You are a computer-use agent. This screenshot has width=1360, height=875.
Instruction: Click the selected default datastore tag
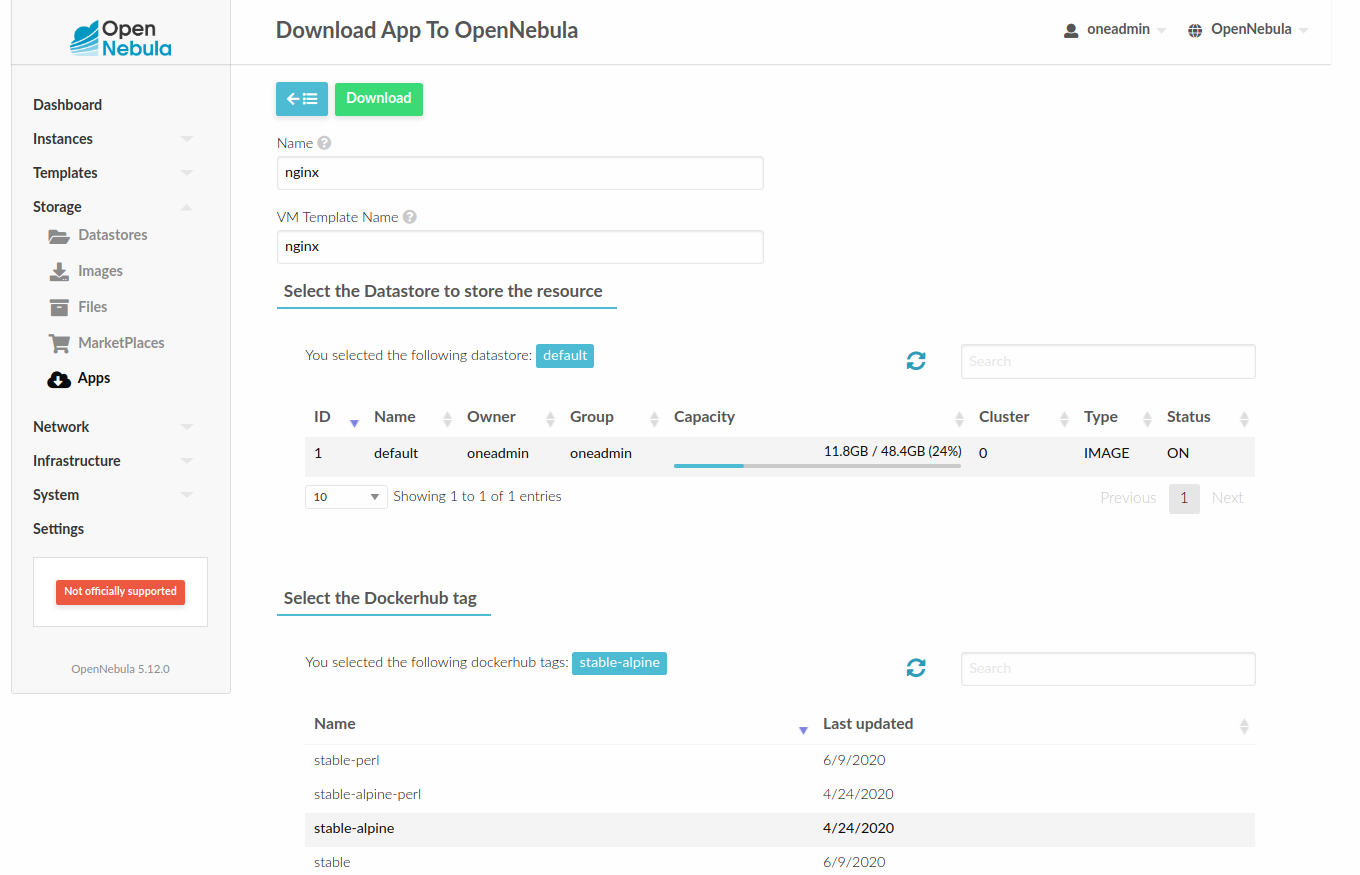tap(565, 356)
